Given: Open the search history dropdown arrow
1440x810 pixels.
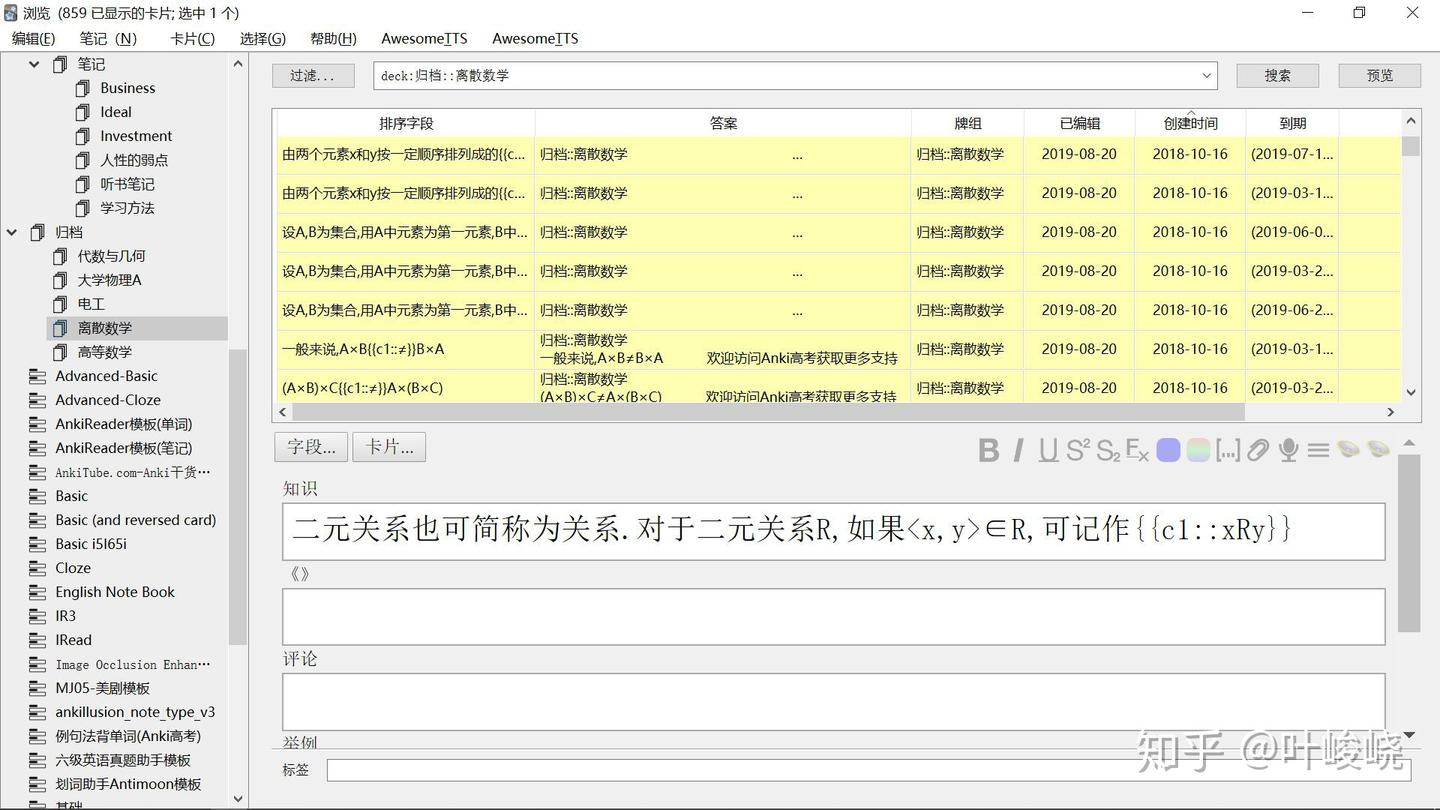Looking at the screenshot, I should tap(1206, 76).
